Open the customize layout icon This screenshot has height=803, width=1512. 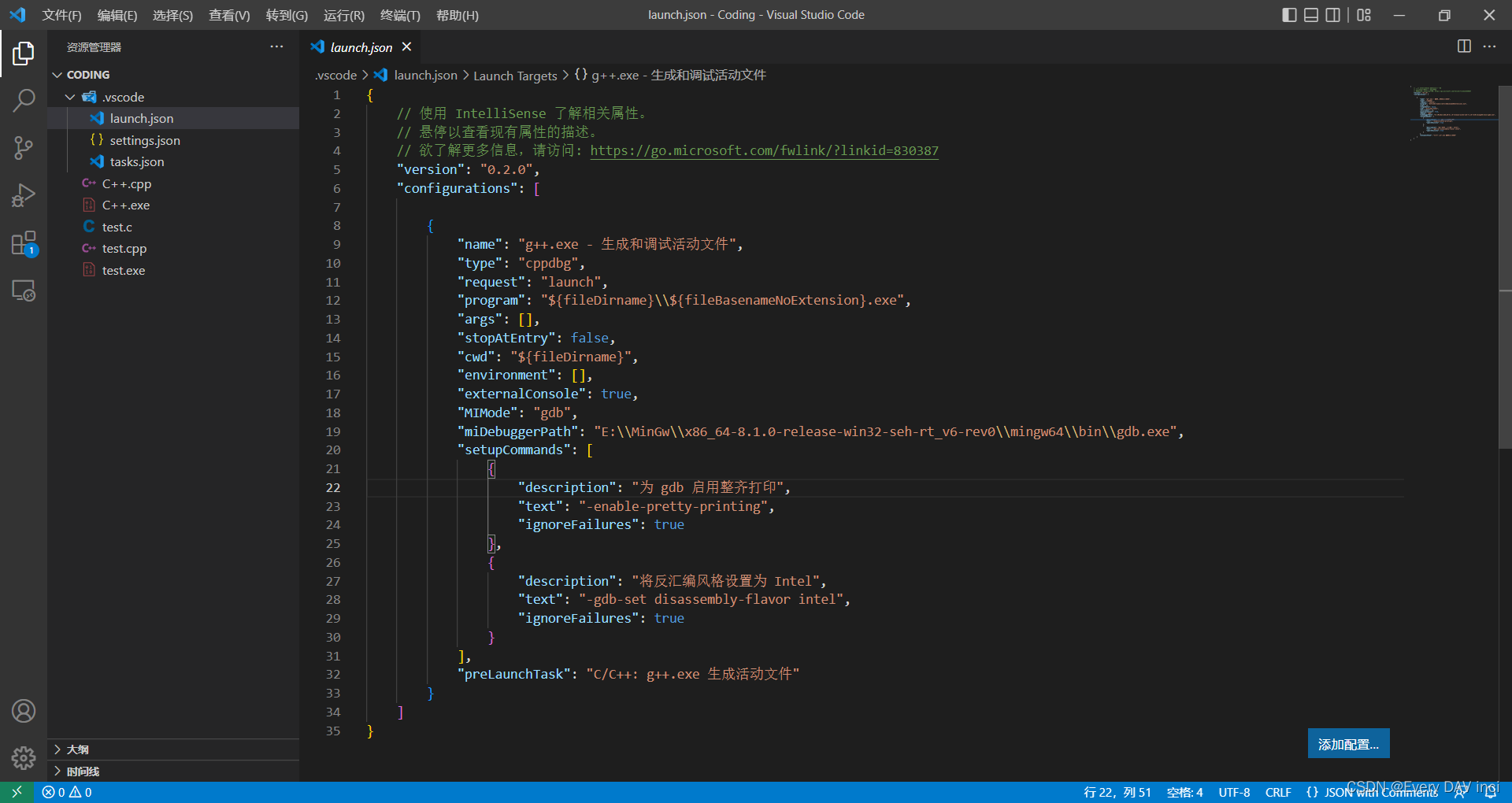tap(1365, 15)
